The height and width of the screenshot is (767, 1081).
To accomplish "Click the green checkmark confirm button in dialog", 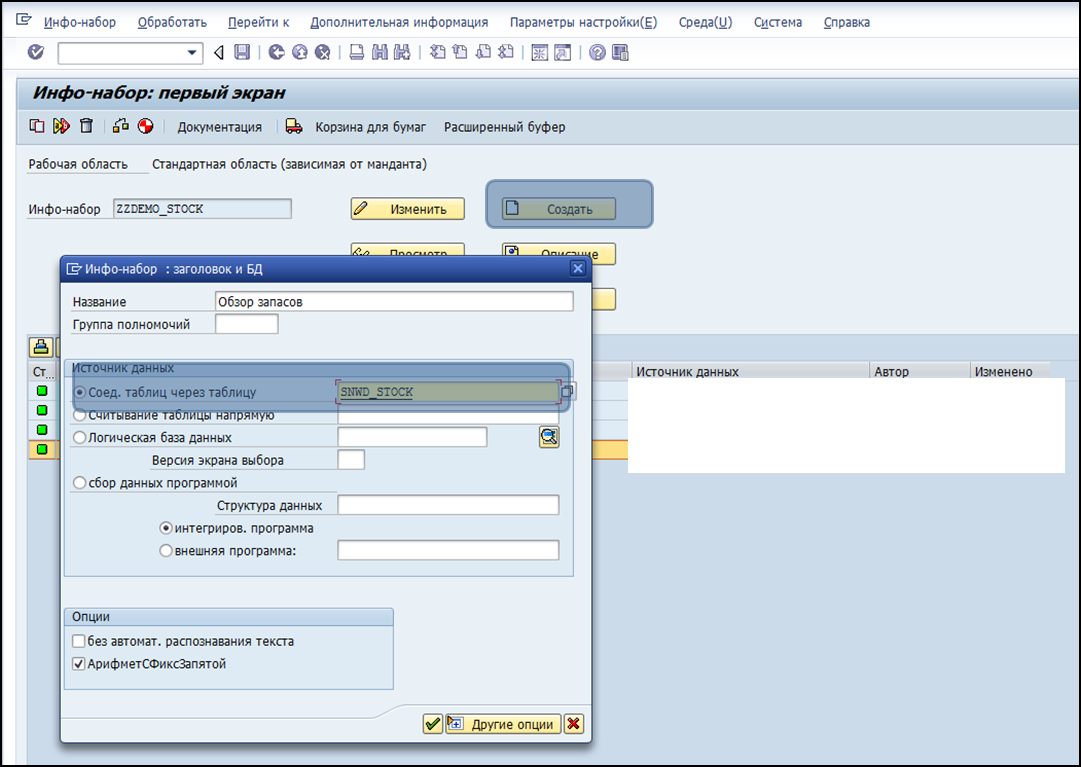I will 432,724.
